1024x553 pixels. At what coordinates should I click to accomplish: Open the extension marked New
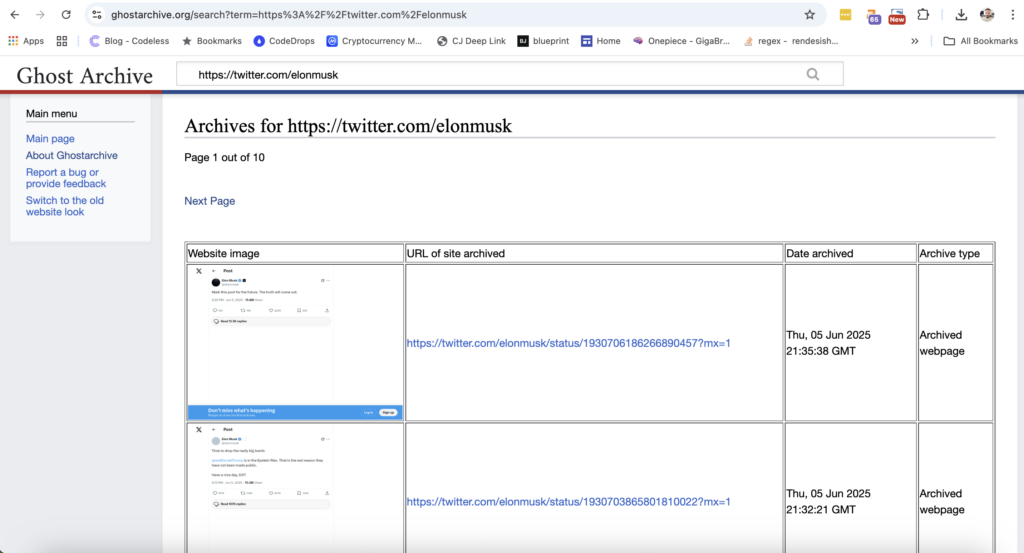(x=897, y=16)
